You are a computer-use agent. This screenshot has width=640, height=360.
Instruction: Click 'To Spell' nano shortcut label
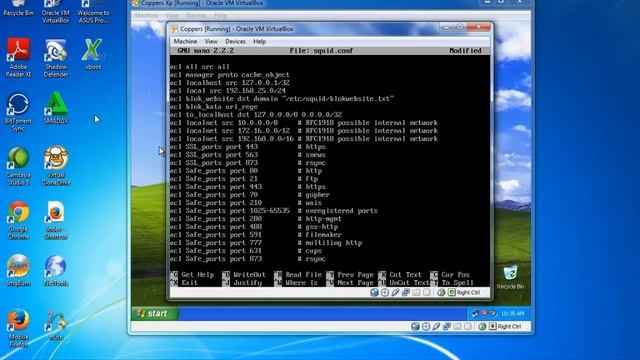pyautogui.click(x=458, y=282)
